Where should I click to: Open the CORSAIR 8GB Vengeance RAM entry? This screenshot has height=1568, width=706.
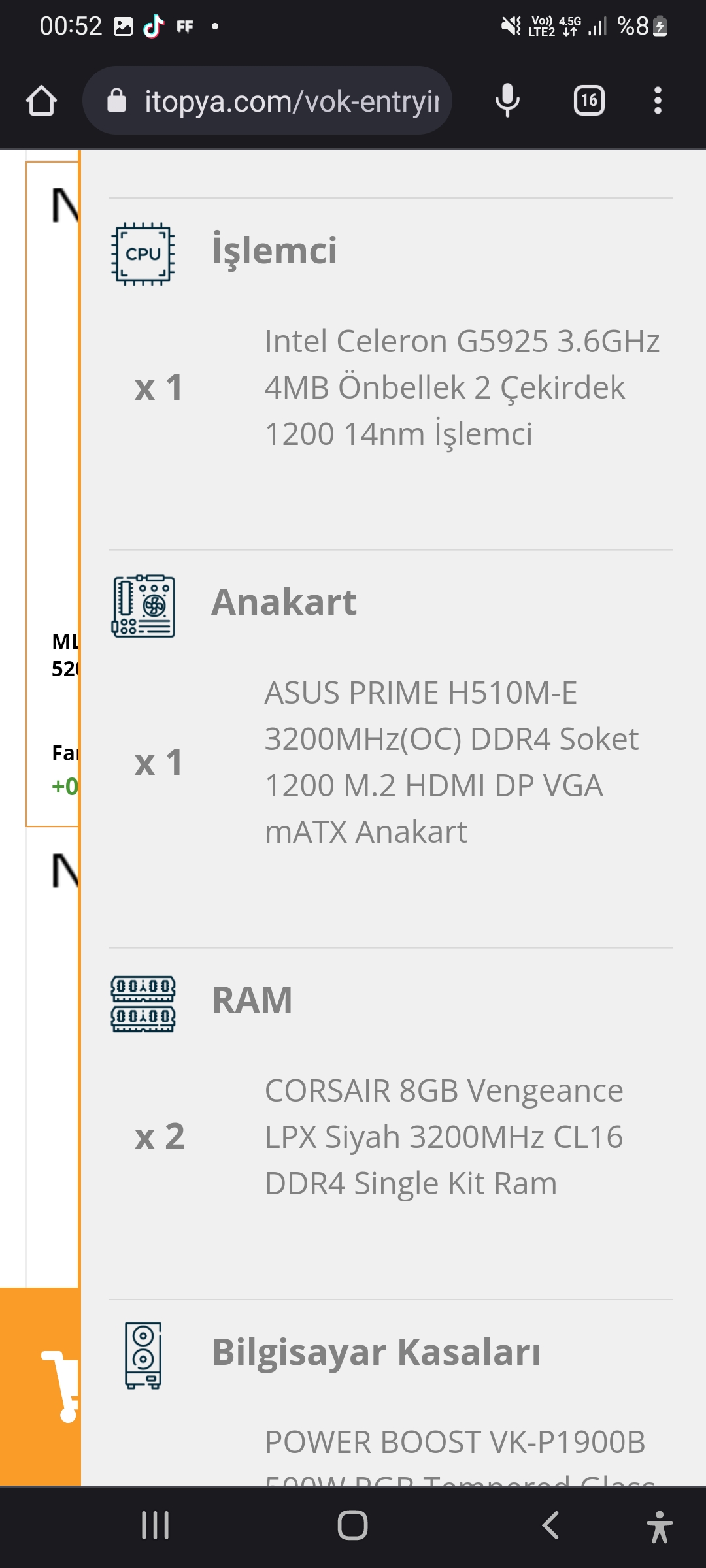point(444,1137)
